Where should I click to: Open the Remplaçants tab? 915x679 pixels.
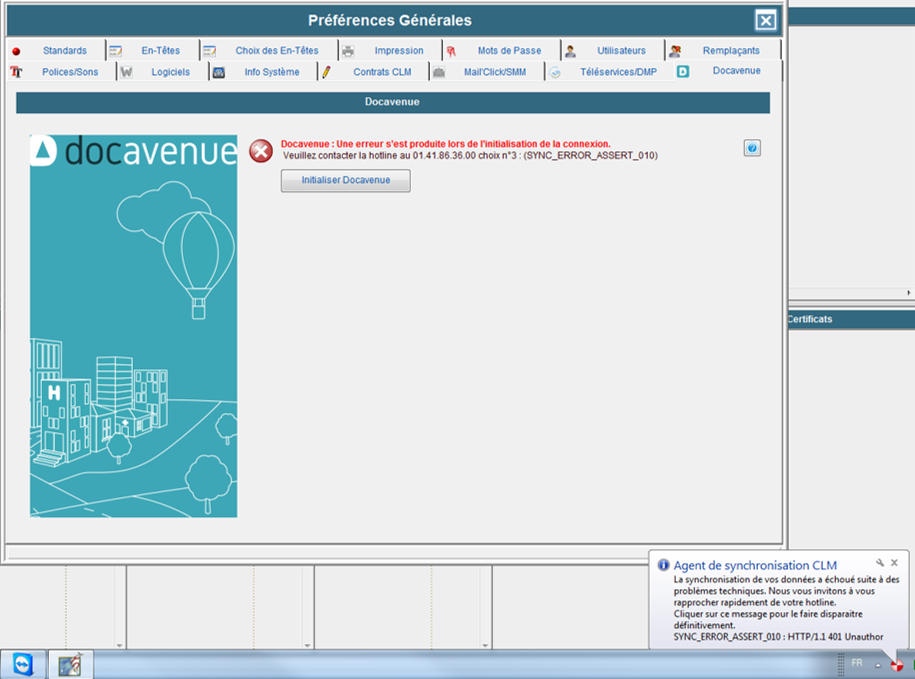click(730, 50)
